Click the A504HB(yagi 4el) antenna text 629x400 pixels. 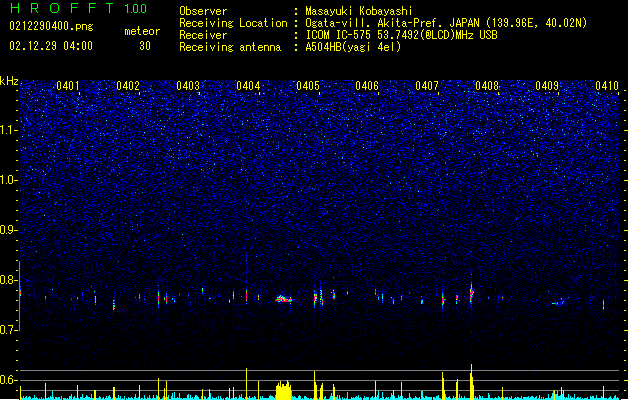coord(353,47)
